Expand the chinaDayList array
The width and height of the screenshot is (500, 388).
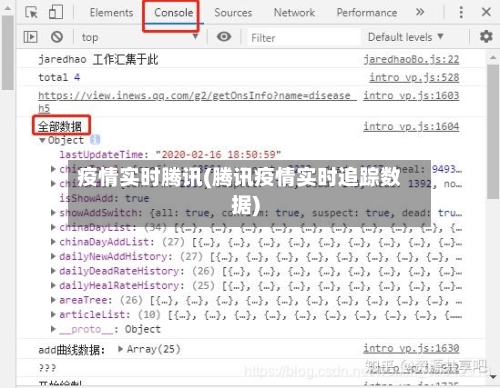pos(53,227)
